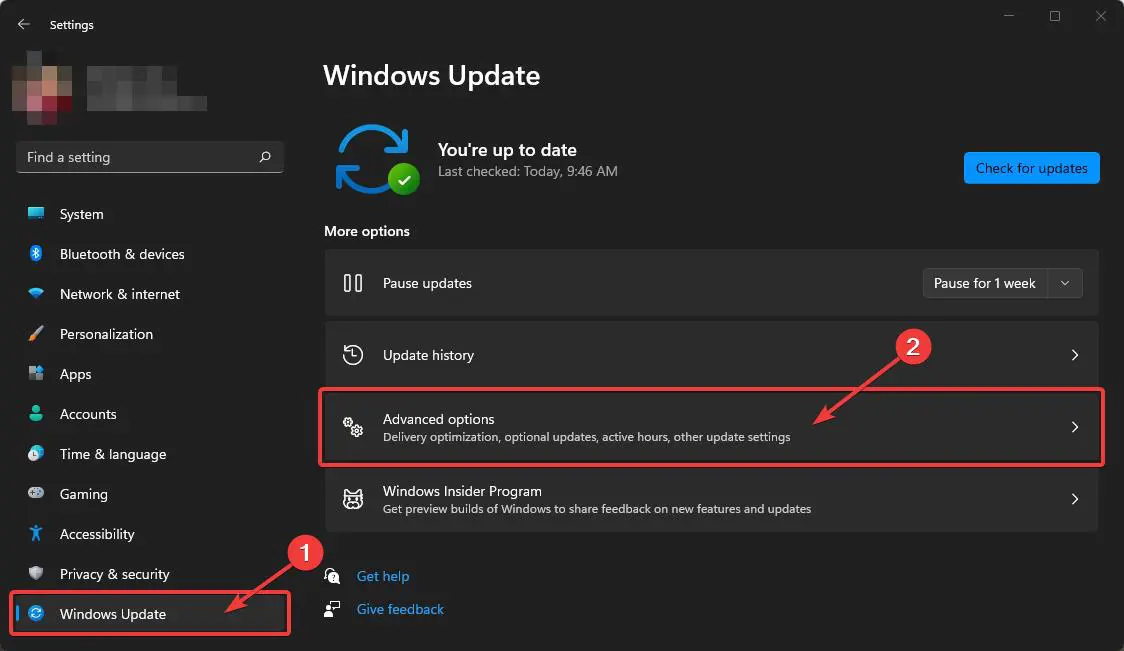
Task: Open the Gaming controller icon
Action: point(36,494)
